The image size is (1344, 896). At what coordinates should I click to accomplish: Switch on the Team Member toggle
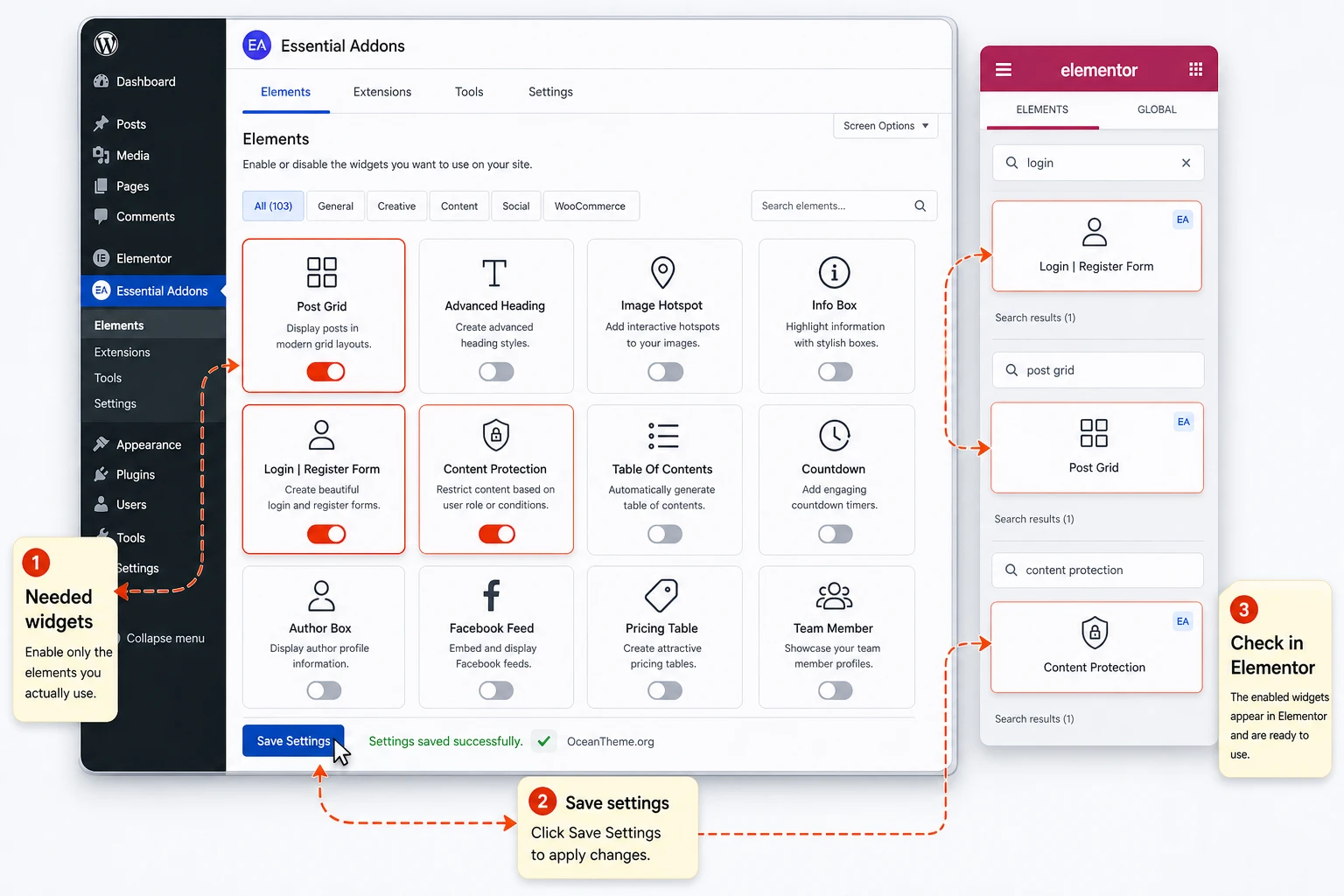tap(835, 690)
